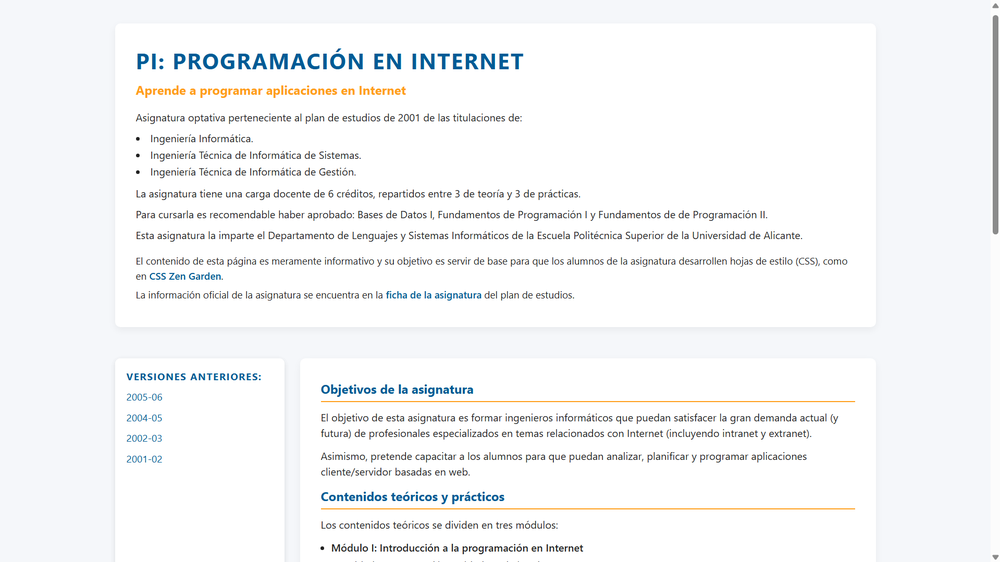Select the 'Objetivos de la asignatura' heading

[x=397, y=389]
